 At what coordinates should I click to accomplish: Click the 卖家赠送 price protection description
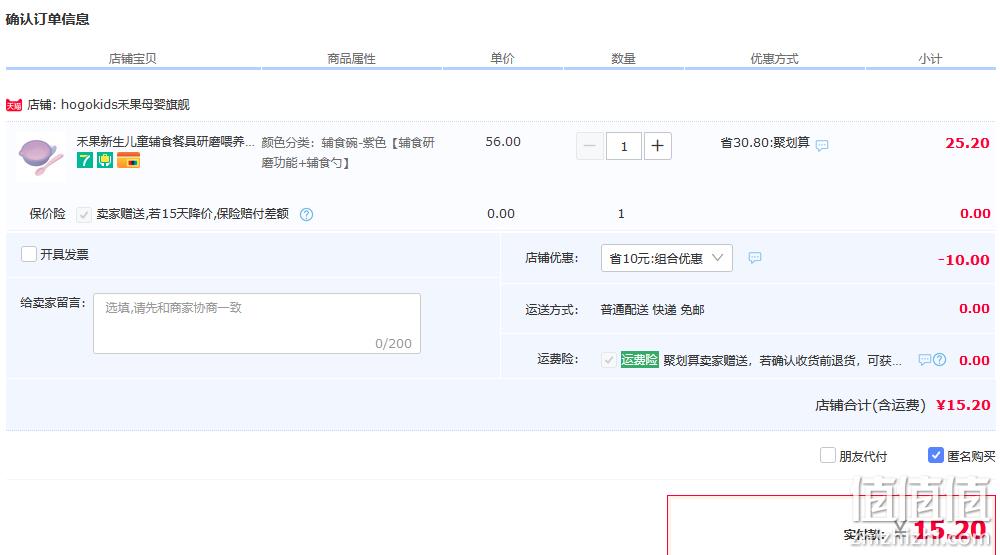pos(193,214)
